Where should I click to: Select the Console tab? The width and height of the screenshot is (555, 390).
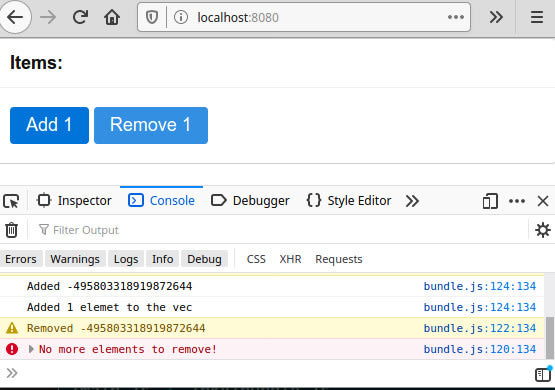(161, 201)
